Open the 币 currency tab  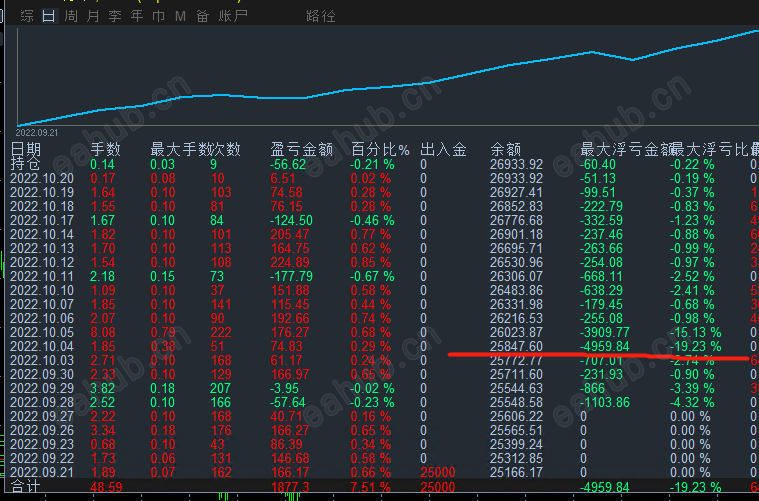[159, 16]
